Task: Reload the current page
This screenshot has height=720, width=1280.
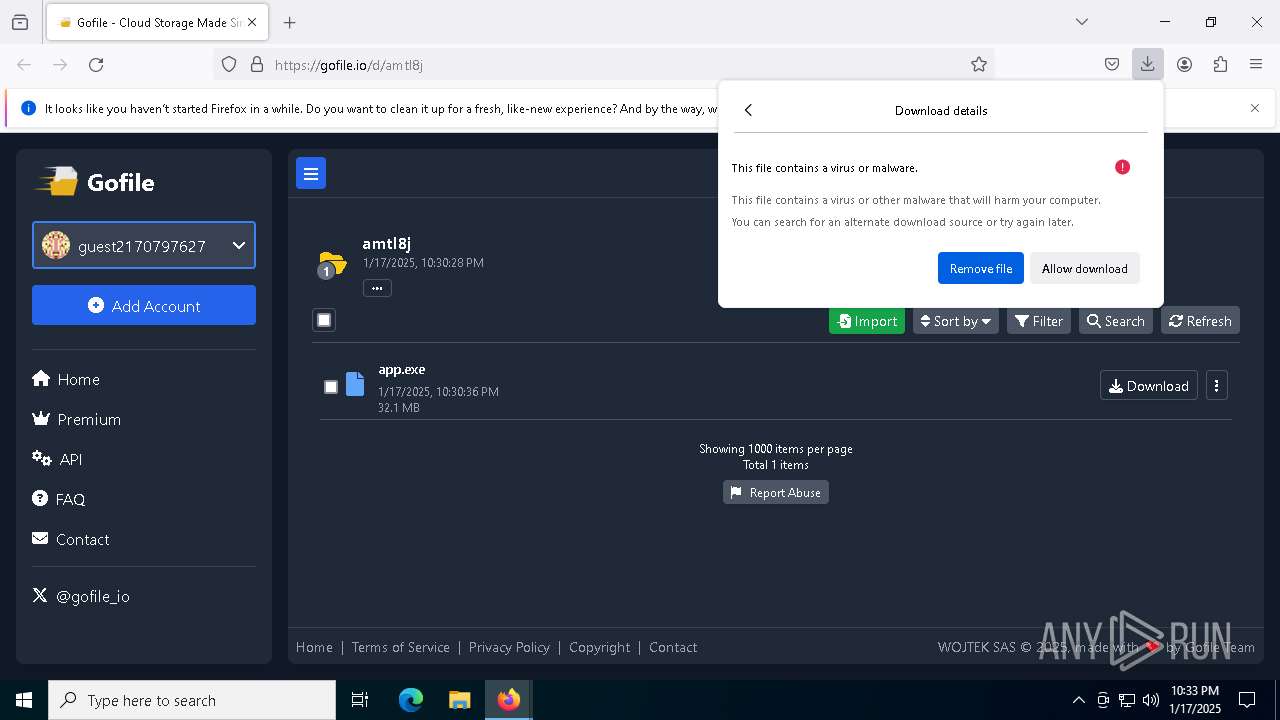Action: [x=96, y=64]
